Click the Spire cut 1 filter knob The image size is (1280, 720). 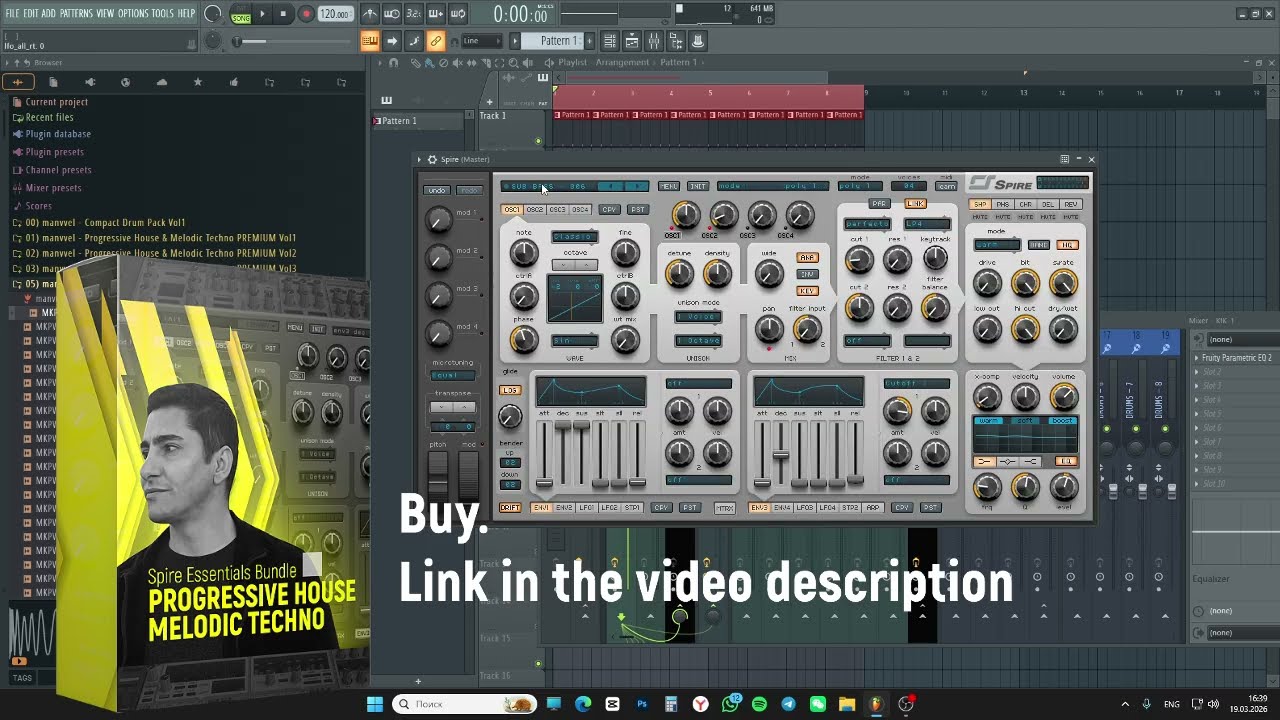click(859, 261)
